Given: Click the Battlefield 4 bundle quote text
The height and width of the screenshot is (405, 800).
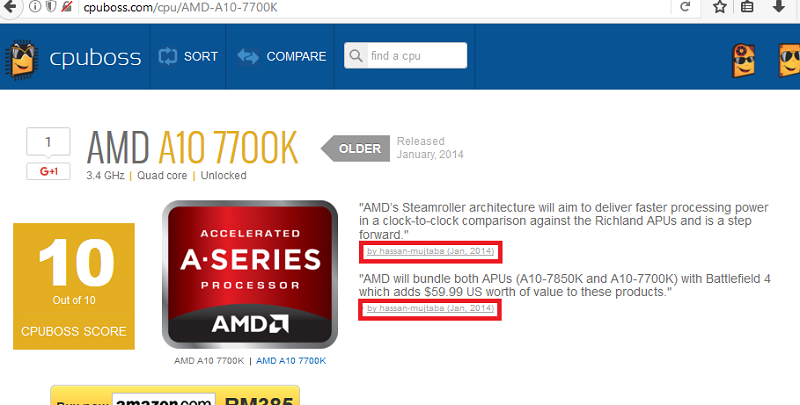Looking at the screenshot, I should 565,285.
